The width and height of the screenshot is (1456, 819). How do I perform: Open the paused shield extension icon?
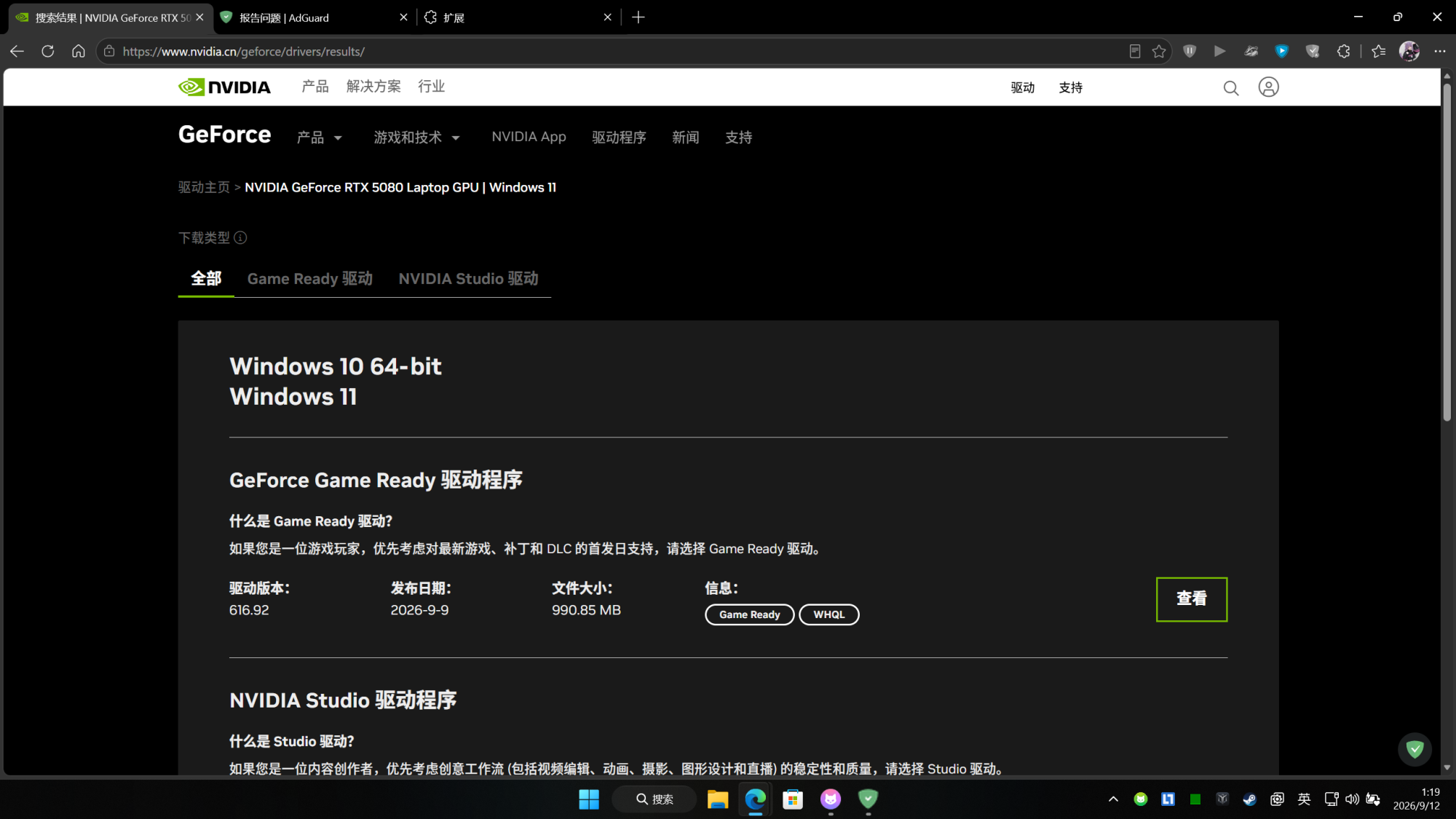(1190, 51)
